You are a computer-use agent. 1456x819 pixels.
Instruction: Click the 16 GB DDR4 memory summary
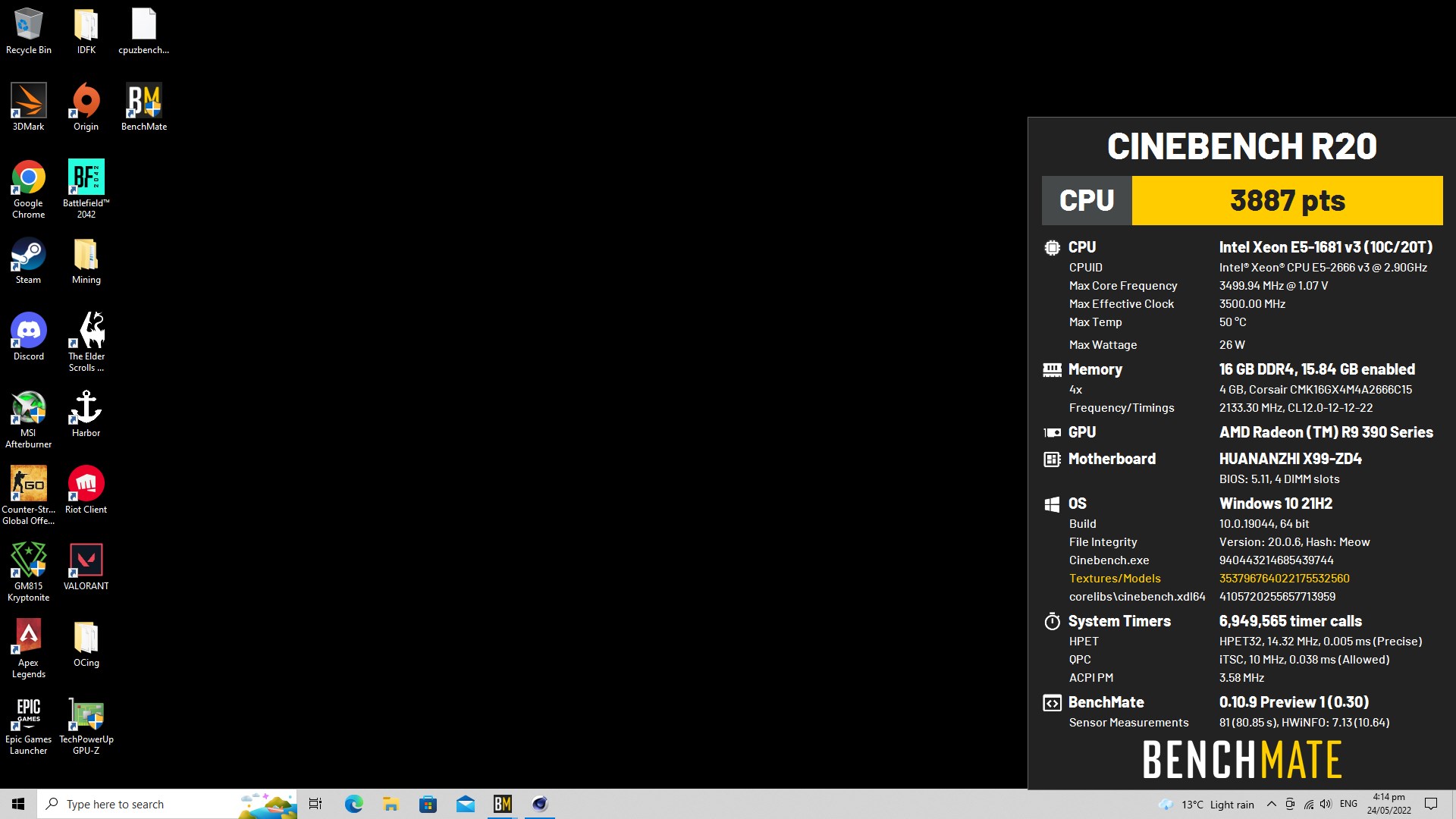point(1316,369)
